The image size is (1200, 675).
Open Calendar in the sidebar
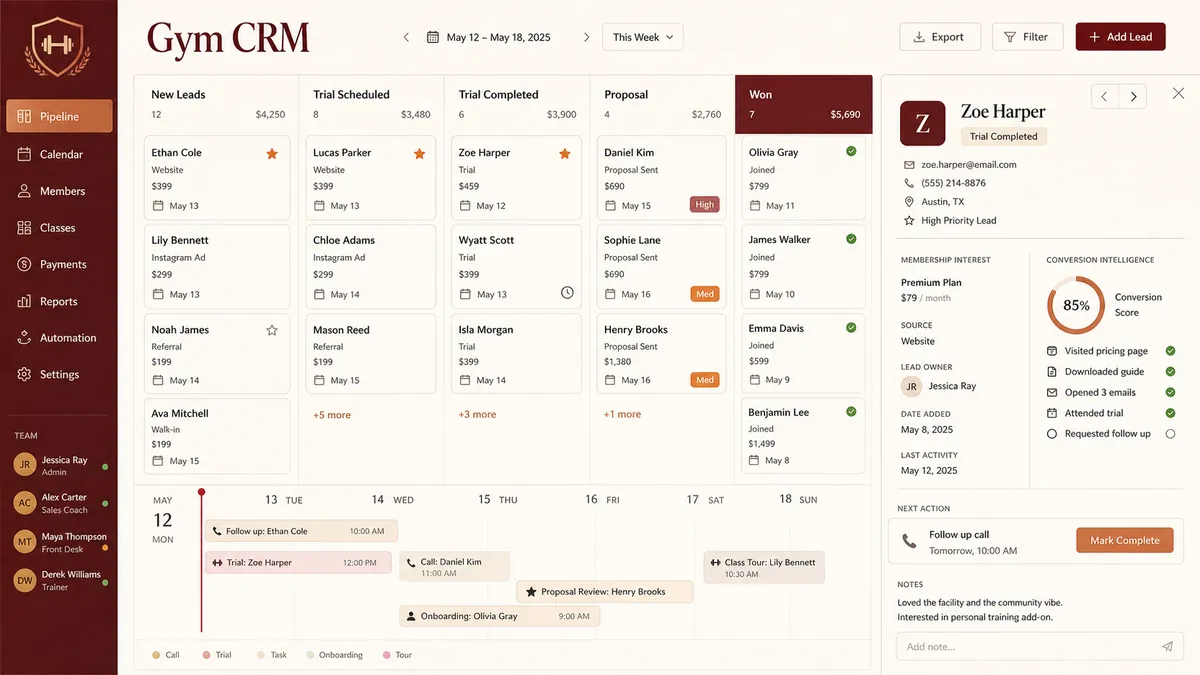[x=59, y=154]
